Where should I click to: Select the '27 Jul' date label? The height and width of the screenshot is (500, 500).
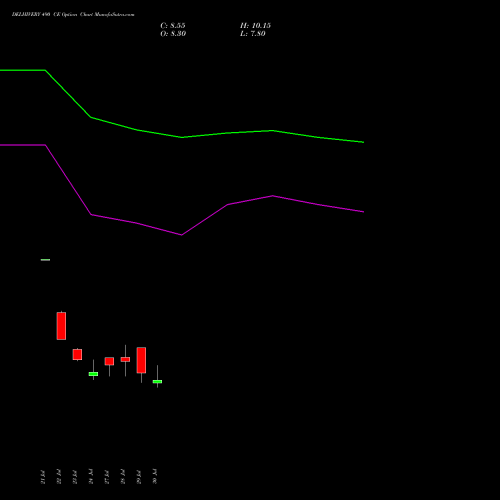pos(107,477)
